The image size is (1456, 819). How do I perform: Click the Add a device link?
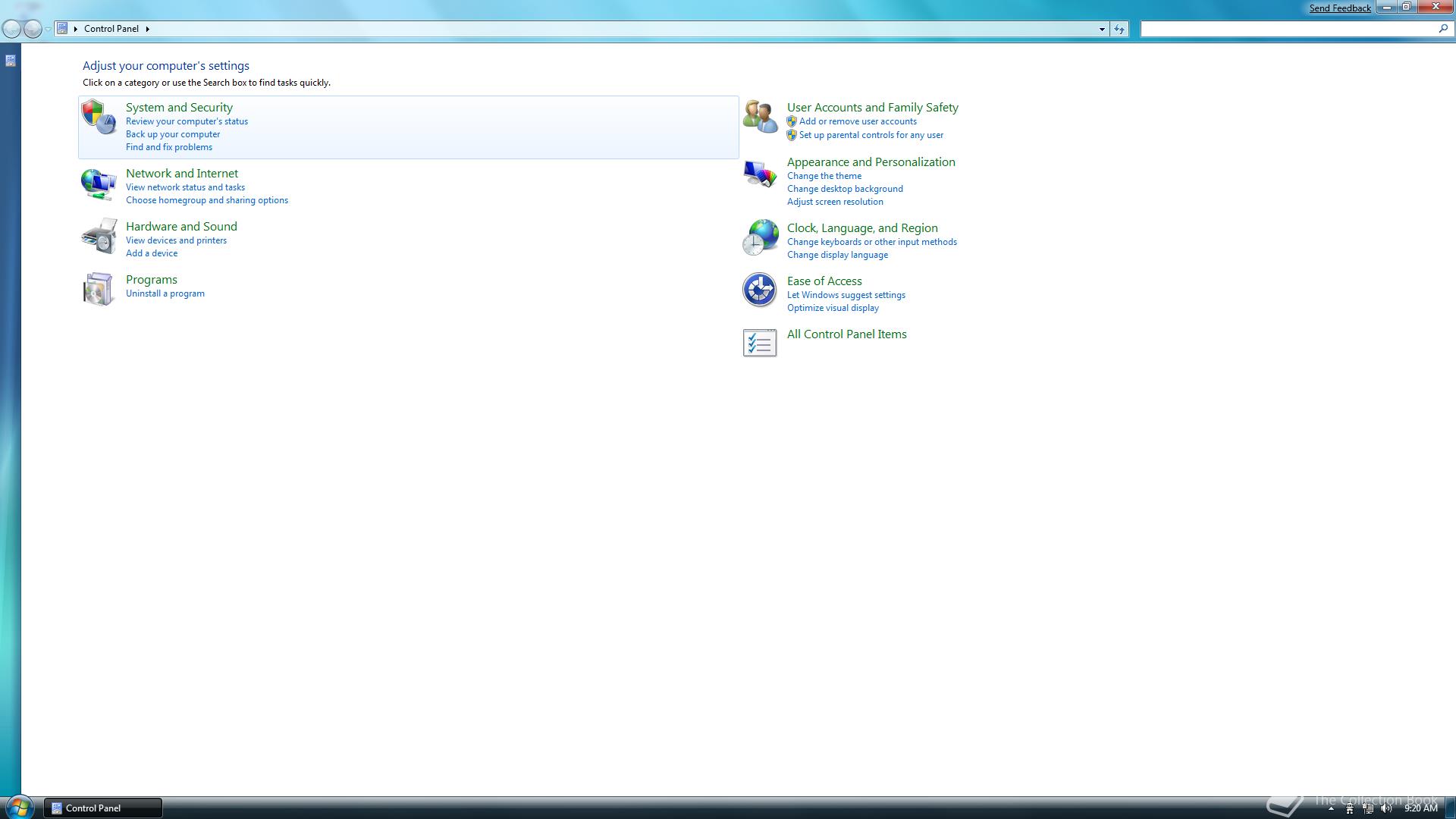[152, 253]
